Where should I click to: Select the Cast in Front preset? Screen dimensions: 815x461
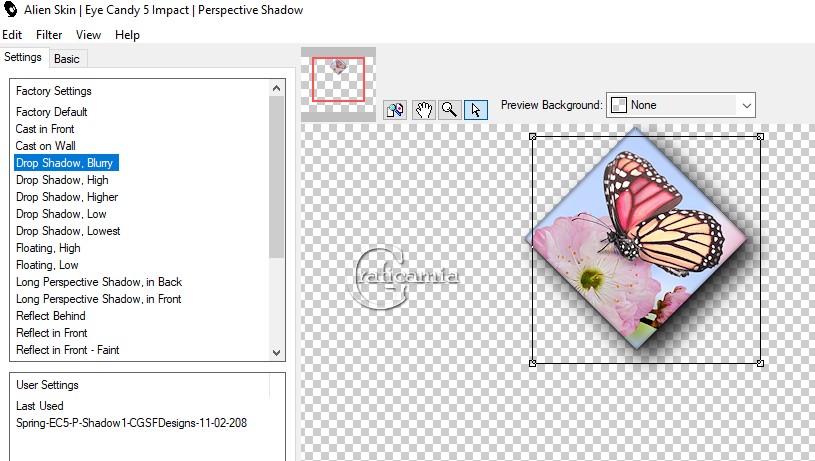[x=45, y=129]
